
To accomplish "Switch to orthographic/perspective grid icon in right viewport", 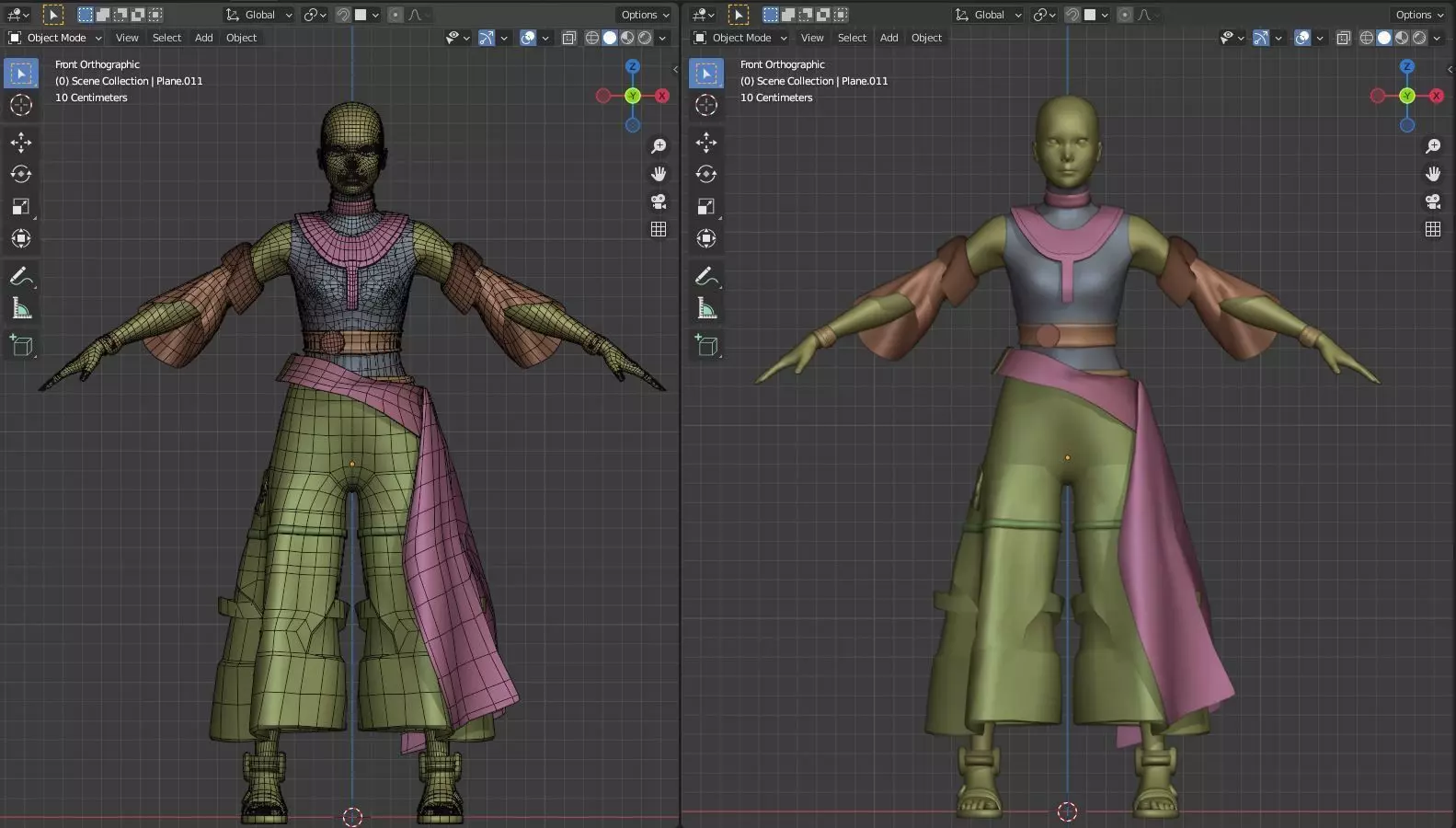I will tap(1432, 229).
